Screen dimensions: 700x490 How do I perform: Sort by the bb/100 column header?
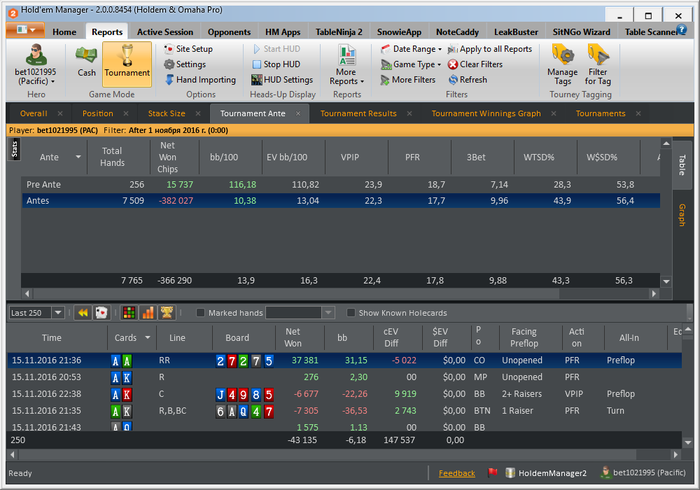(224, 157)
